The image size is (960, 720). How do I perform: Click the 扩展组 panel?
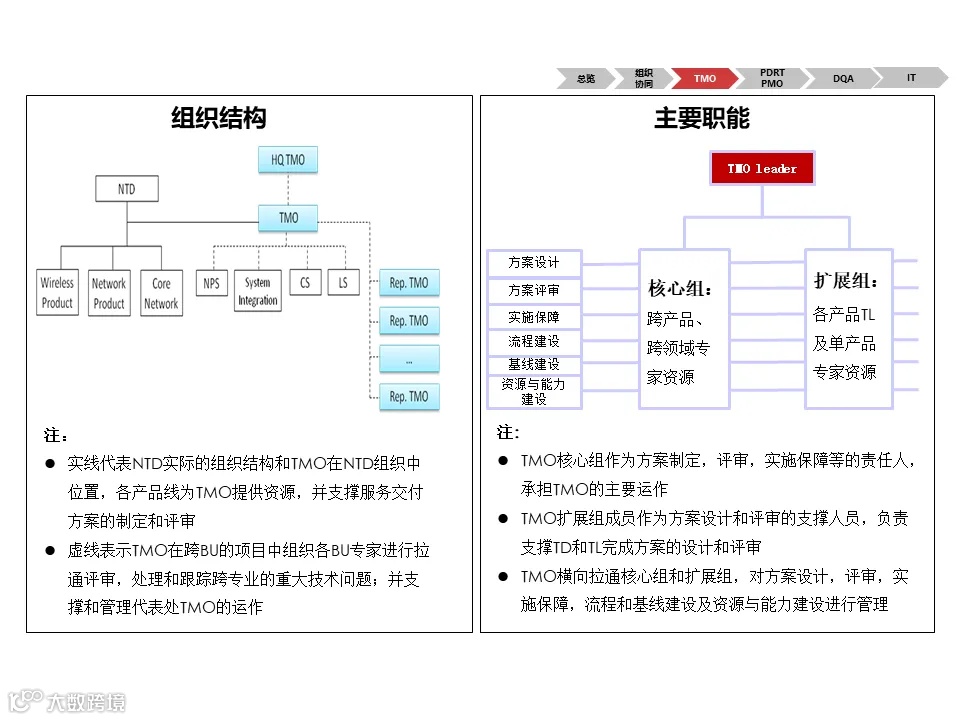(x=847, y=330)
